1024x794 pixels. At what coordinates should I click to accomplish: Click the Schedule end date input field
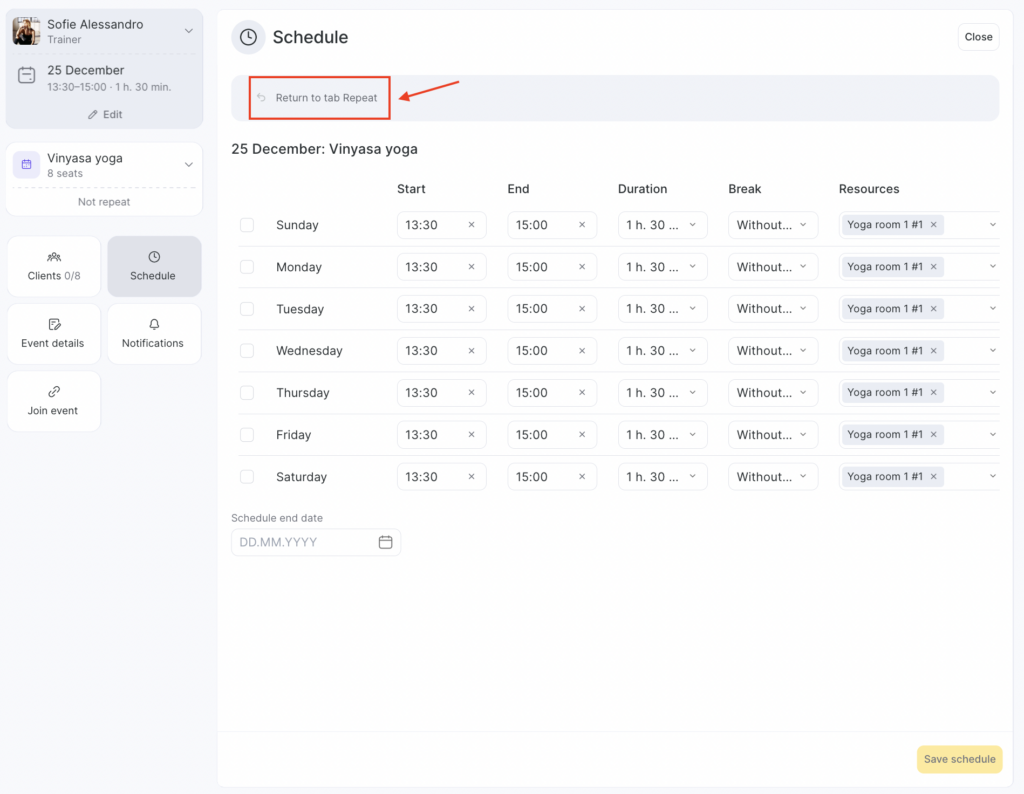(x=303, y=542)
